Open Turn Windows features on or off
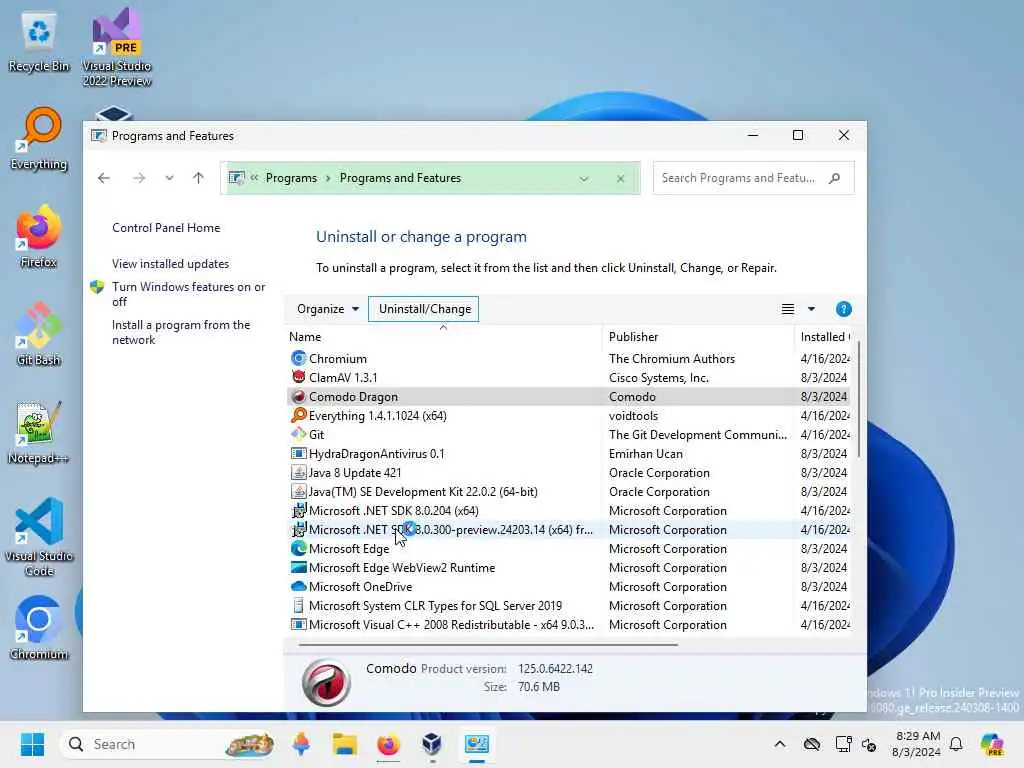The image size is (1024, 768). coord(189,294)
